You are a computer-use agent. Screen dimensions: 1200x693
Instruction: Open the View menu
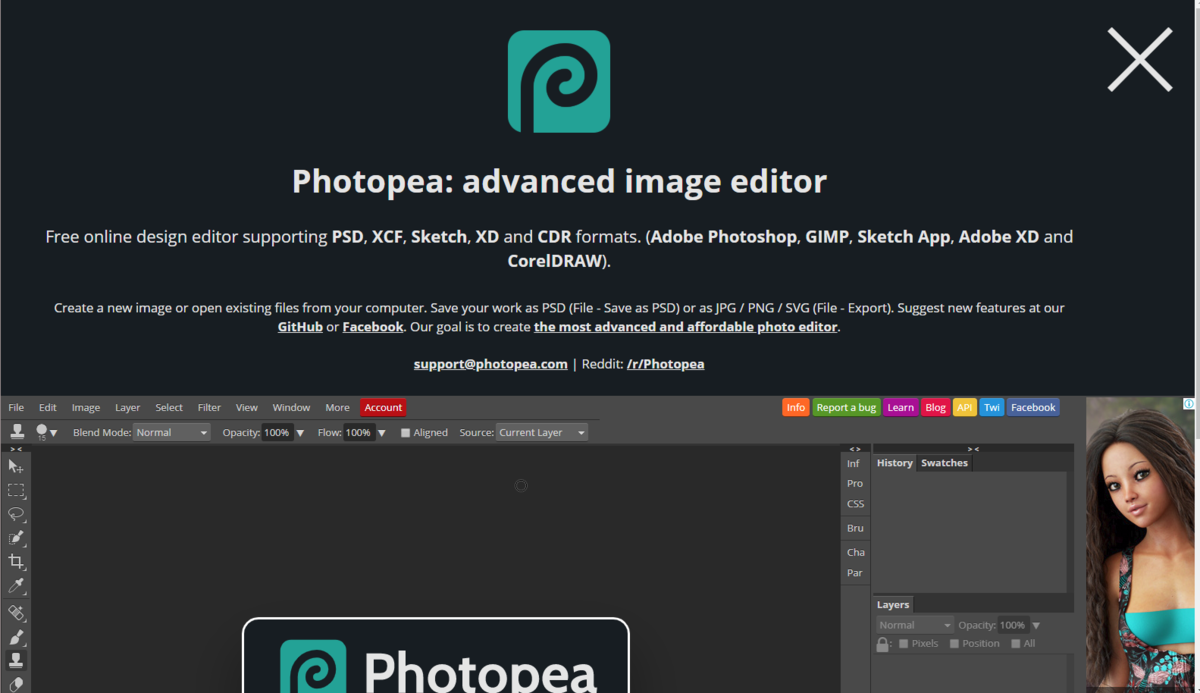coord(247,407)
